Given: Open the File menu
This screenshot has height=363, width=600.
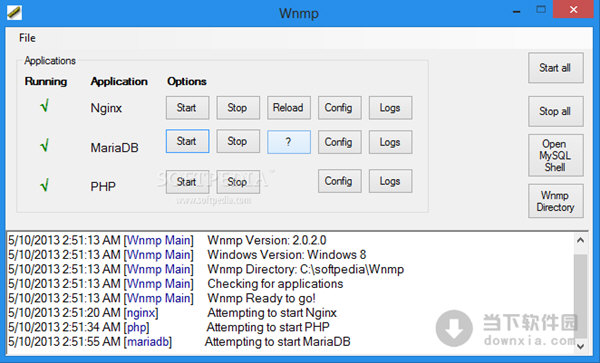Looking at the screenshot, I should 27,38.
